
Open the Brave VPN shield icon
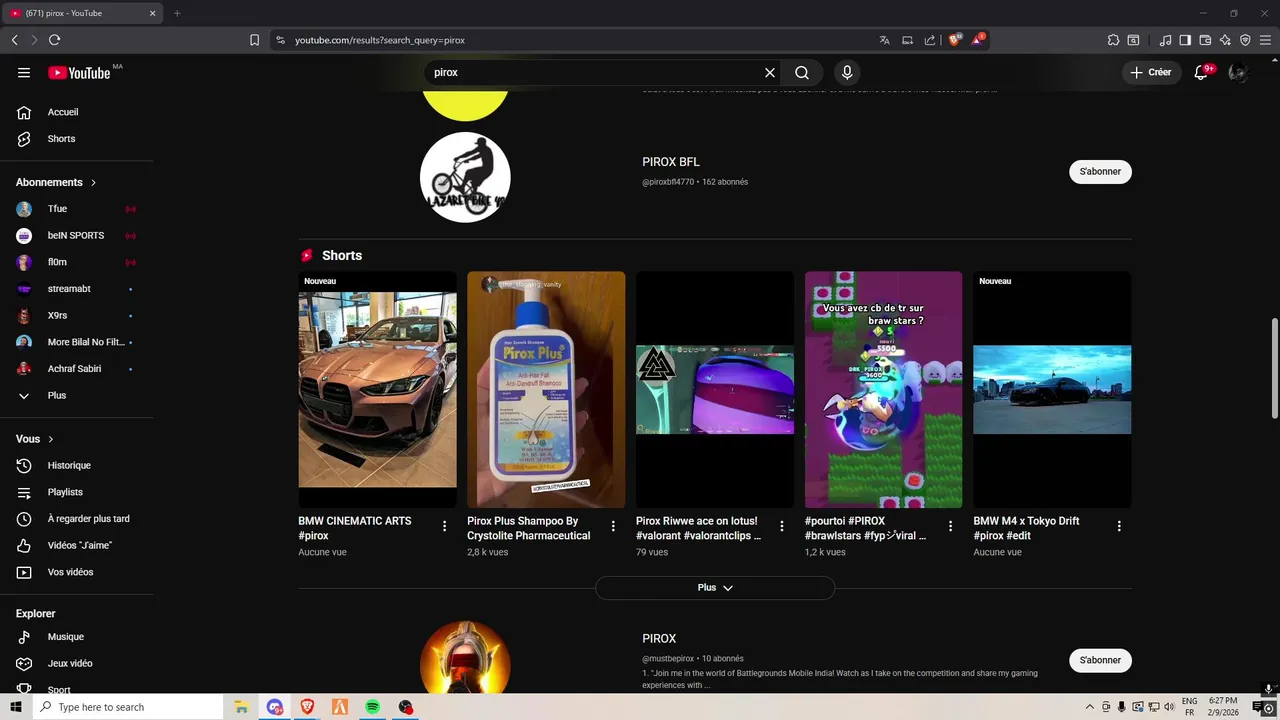[1245, 40]
